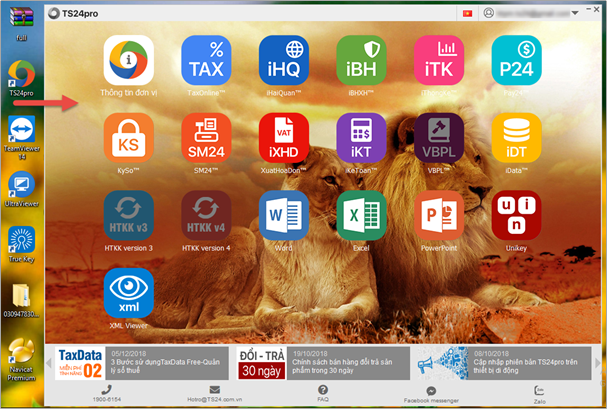Screen dimensions: 607x409
Task: Open the iBH iBHXH app
Action: coord(361,60)
